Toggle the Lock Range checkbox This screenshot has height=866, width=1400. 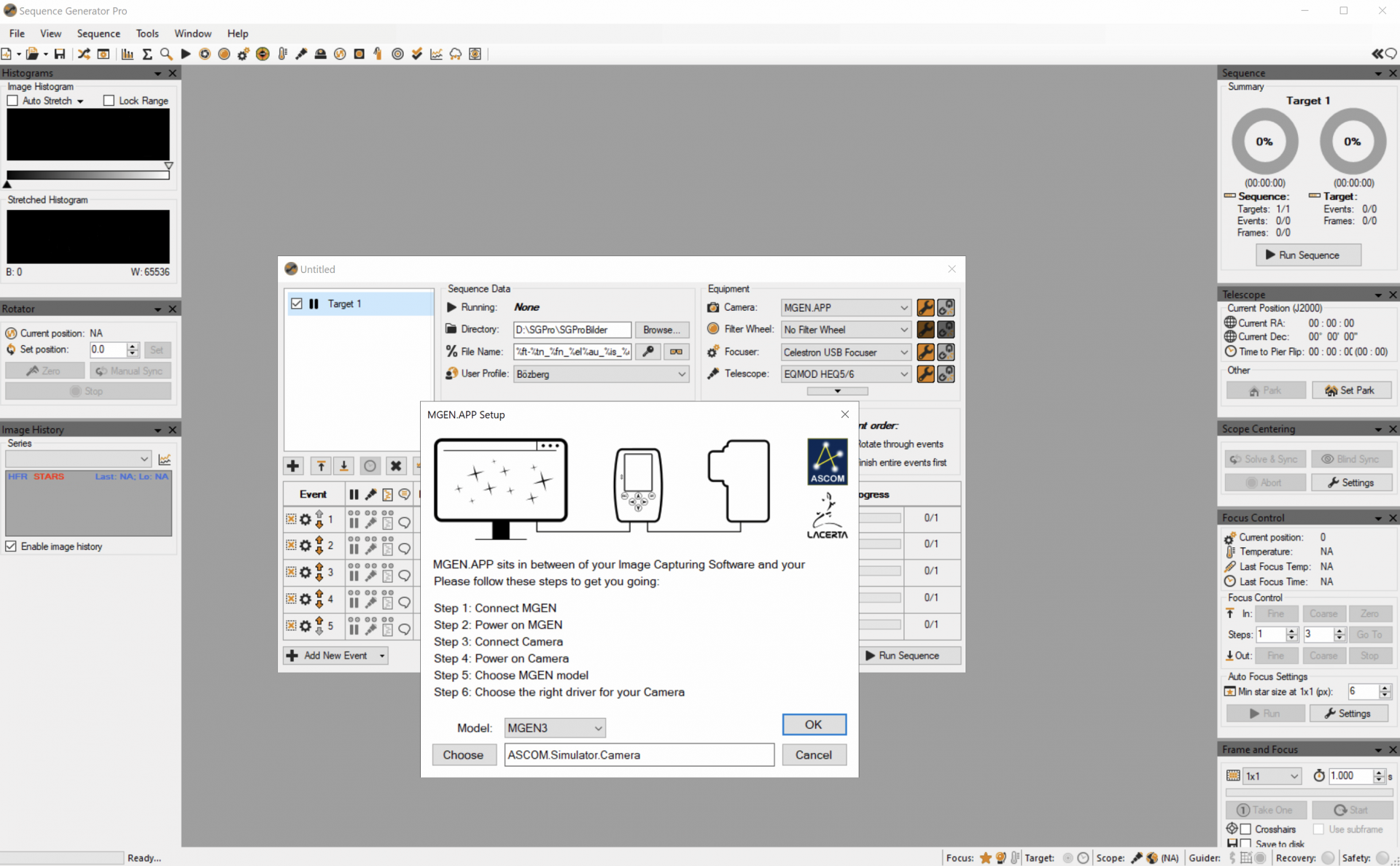click(x=109, y=101)
